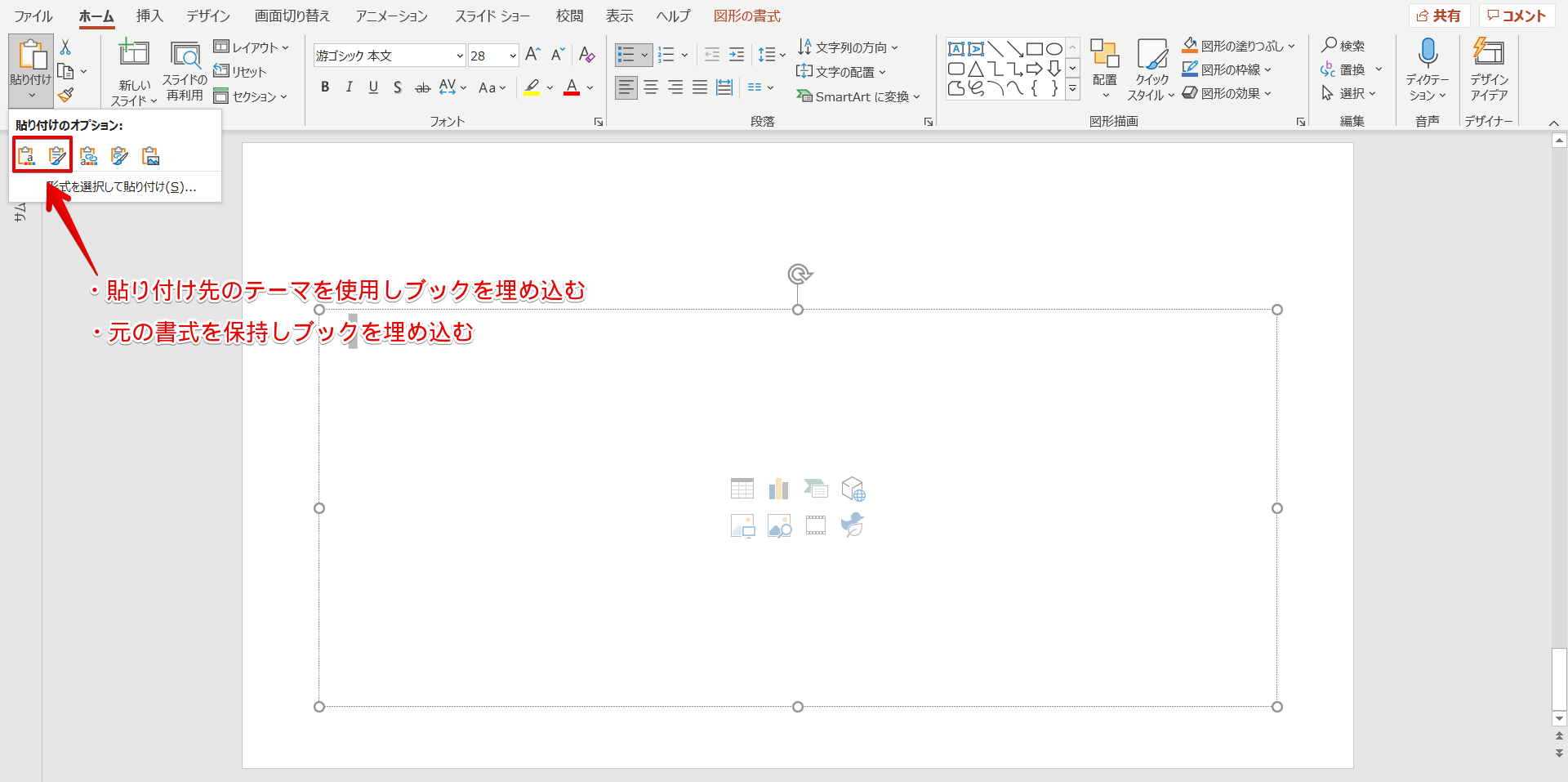Viewport: 1568px width, 782px height.
Task: Click the 配置 arrange button
Action: [1104, 69]
